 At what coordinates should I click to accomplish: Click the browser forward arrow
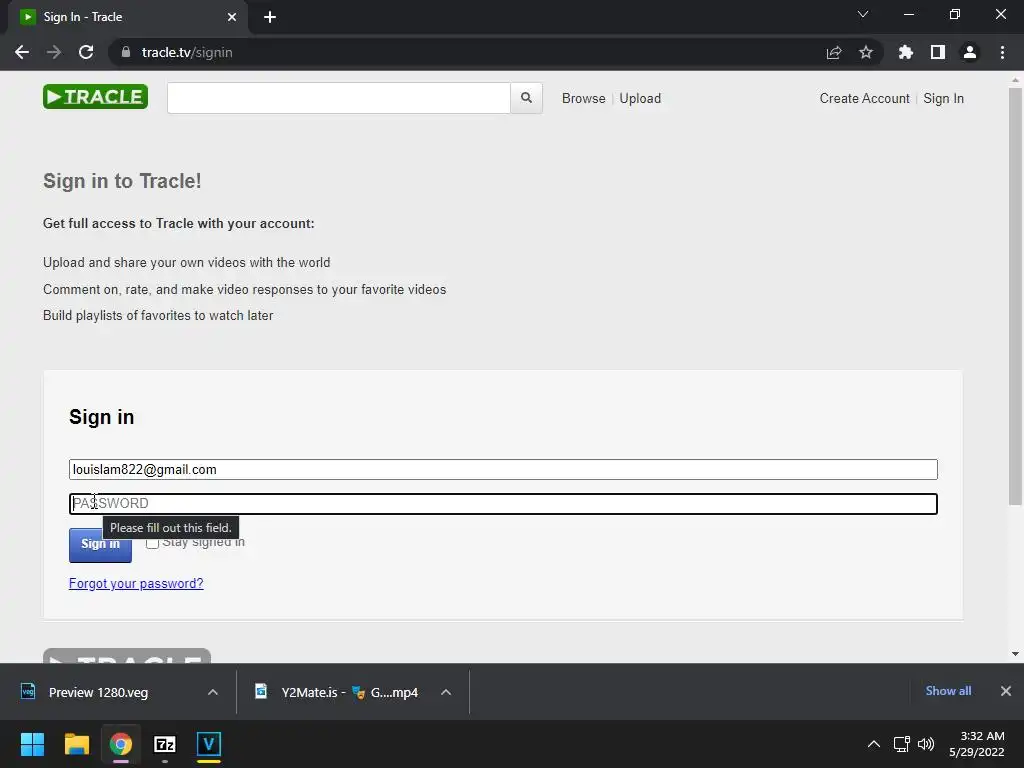(54, 52)
